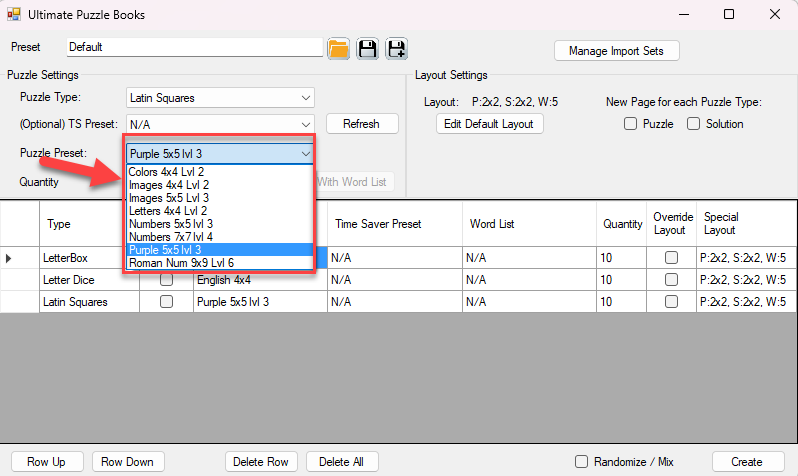Pick Numbers 7x7 lvl 4 preset
The image size is (798, 476).
(171, 237)
